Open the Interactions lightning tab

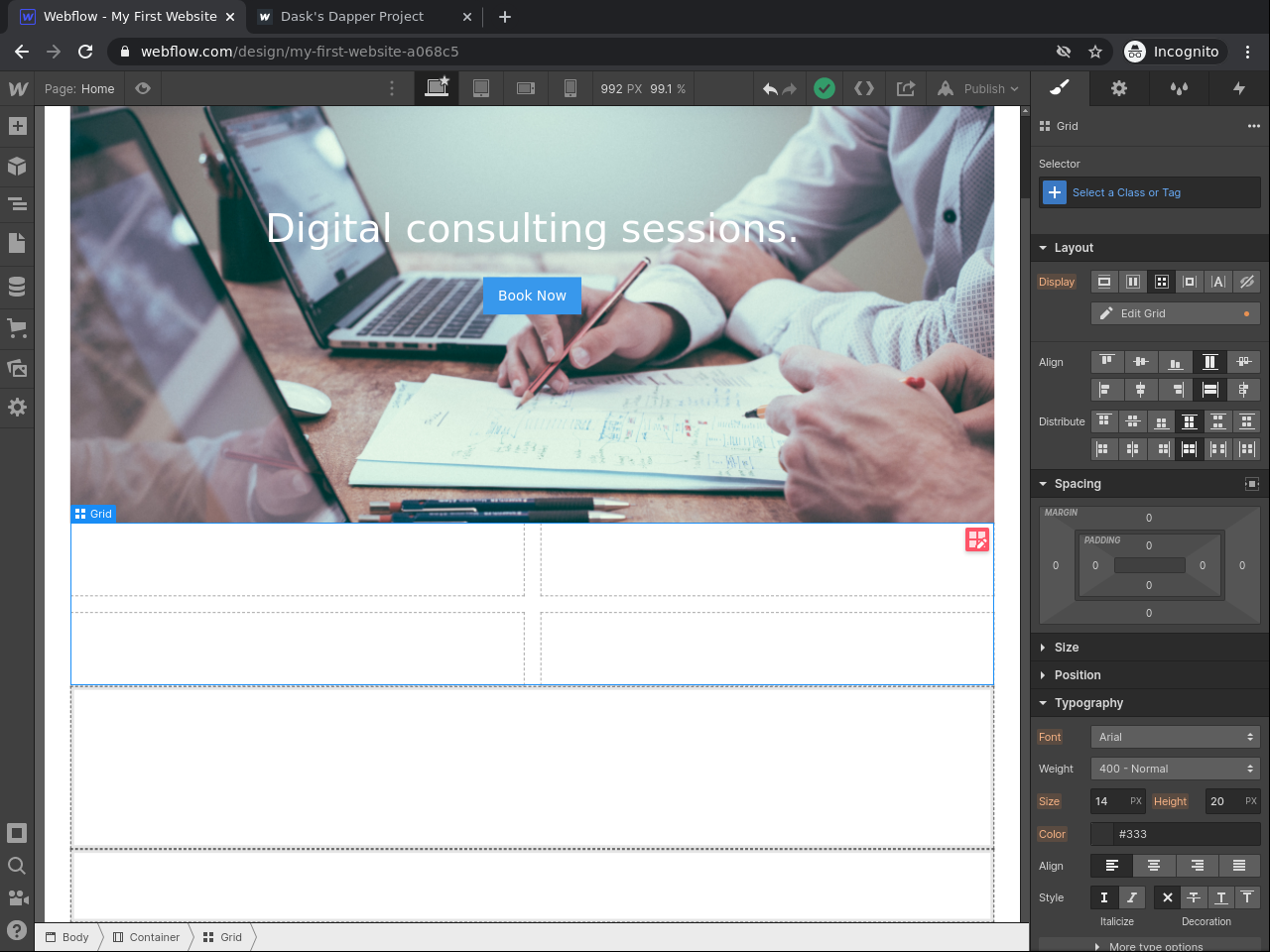click(1239, 88)
